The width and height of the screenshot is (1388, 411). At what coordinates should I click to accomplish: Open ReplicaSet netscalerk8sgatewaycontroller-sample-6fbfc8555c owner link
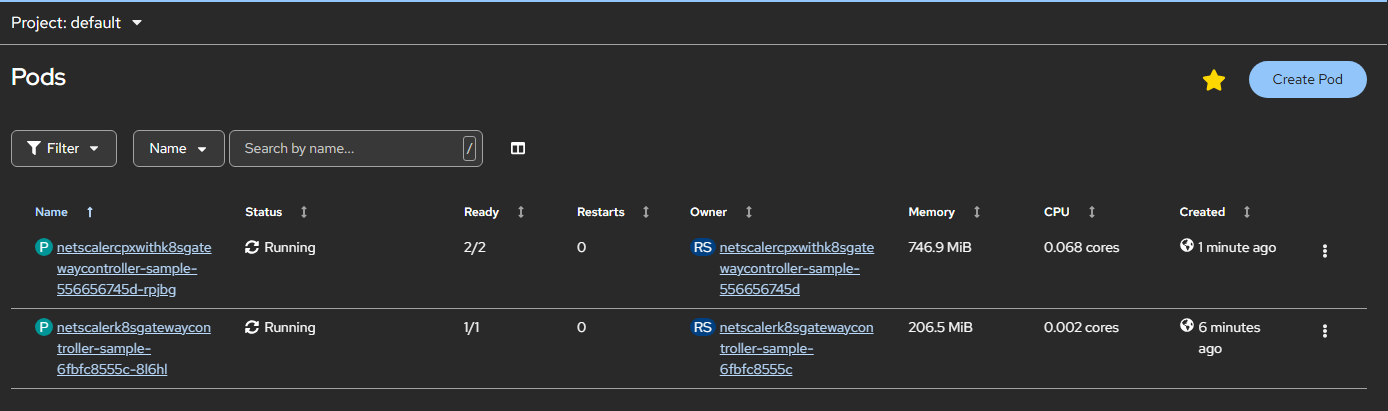[796, 349]
